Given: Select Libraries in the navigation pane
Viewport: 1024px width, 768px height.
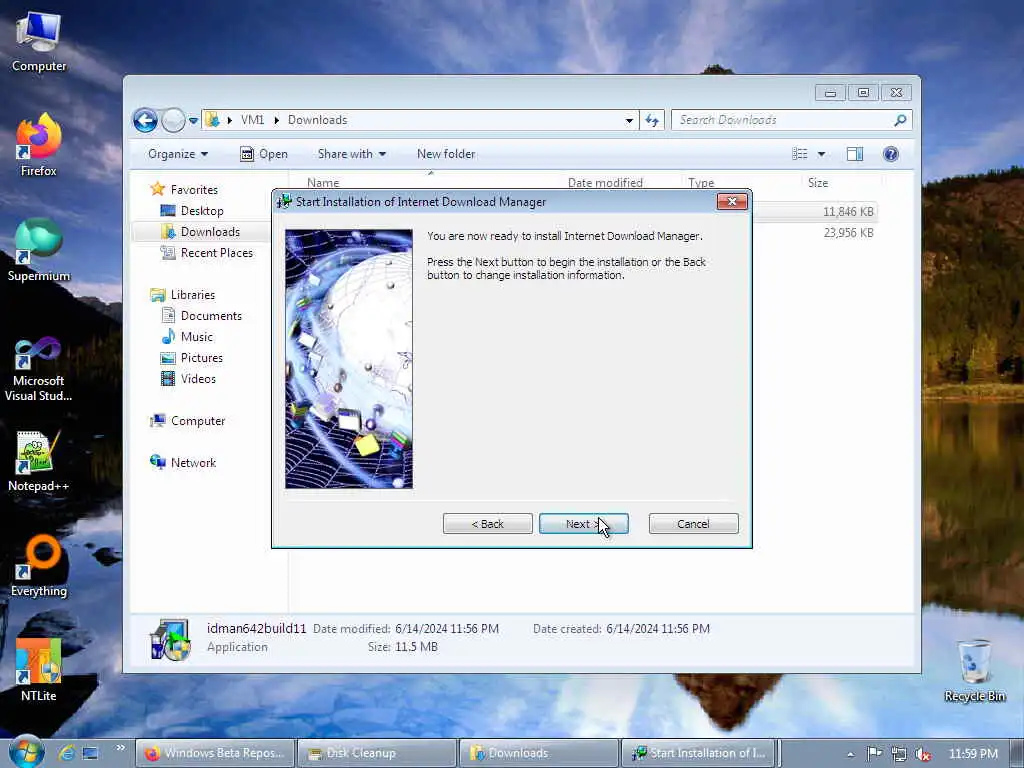Looking at the screenshot, I should [x=193, y=295].
